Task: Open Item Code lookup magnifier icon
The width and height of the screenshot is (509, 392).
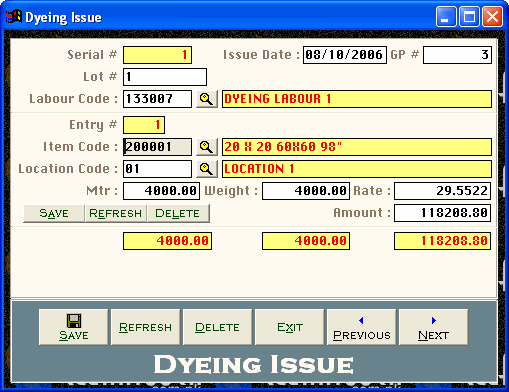Action: 207,147
